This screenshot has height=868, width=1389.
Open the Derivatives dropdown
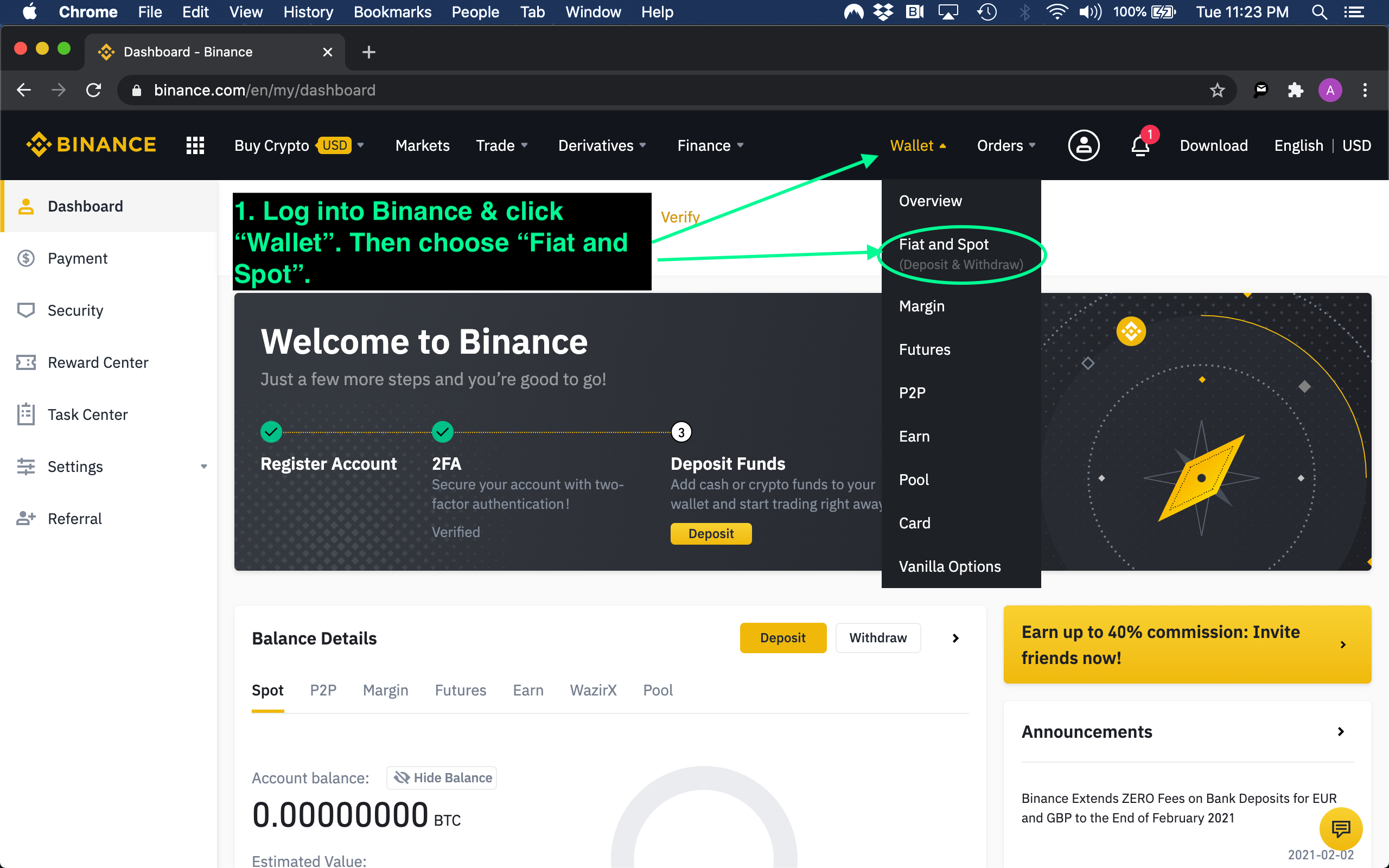coord(602,145)
